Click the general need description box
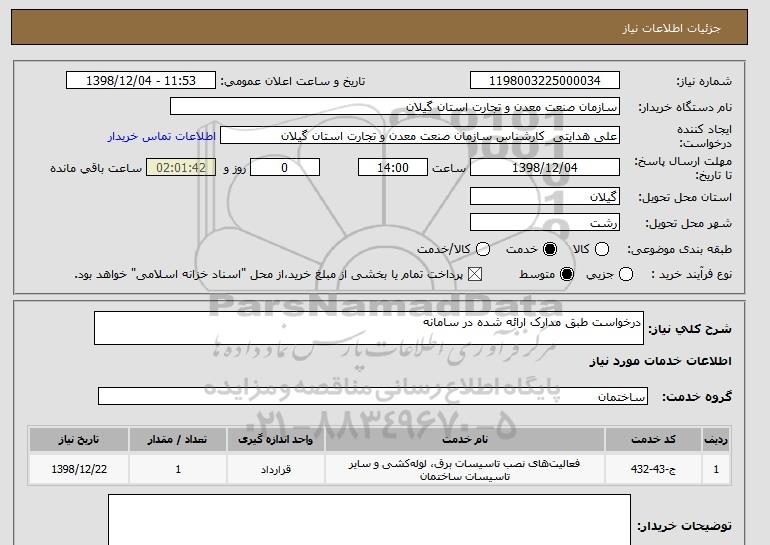770x545 pixels. (x=370, y=328)
